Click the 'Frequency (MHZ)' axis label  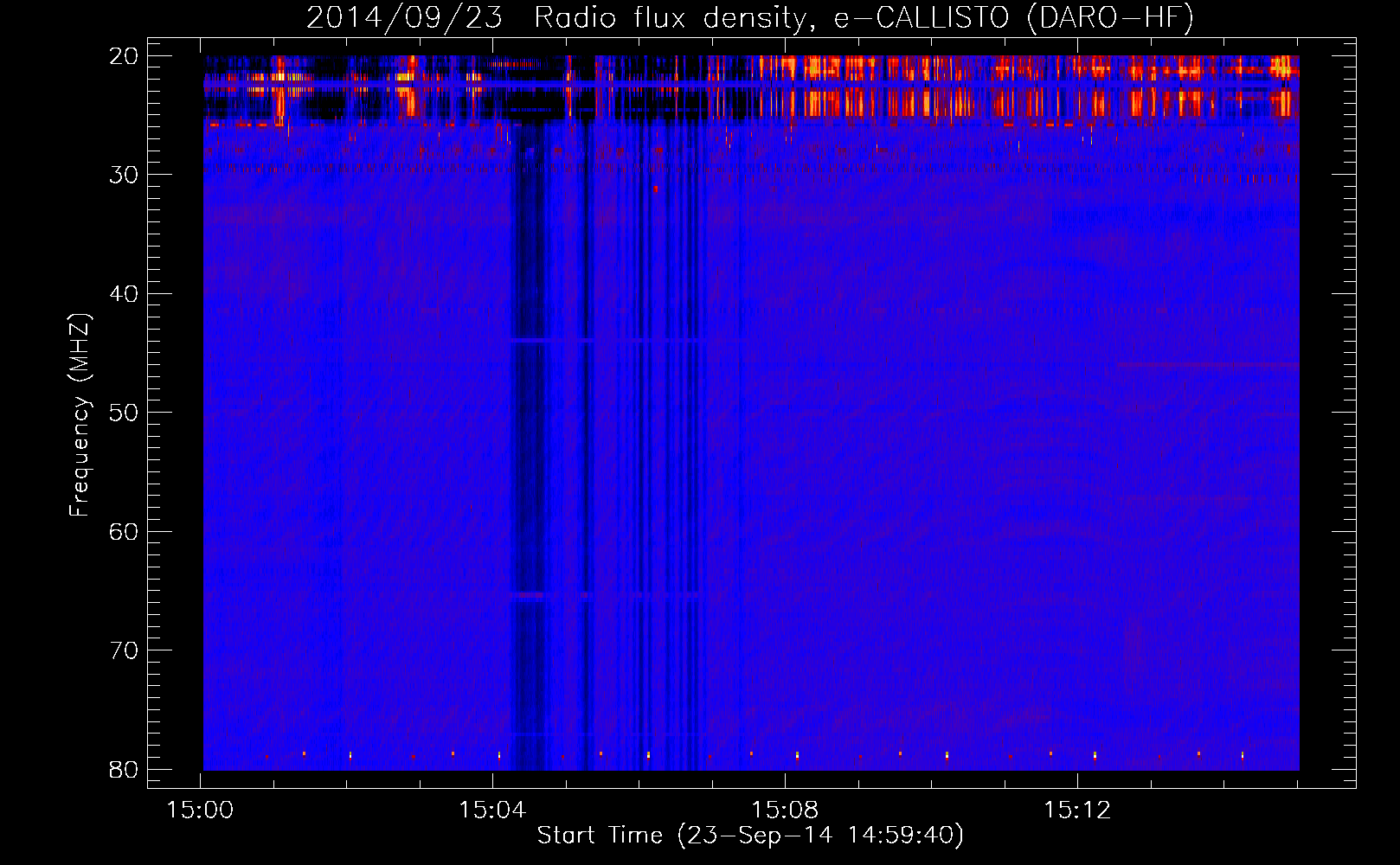tap(80, 415)
